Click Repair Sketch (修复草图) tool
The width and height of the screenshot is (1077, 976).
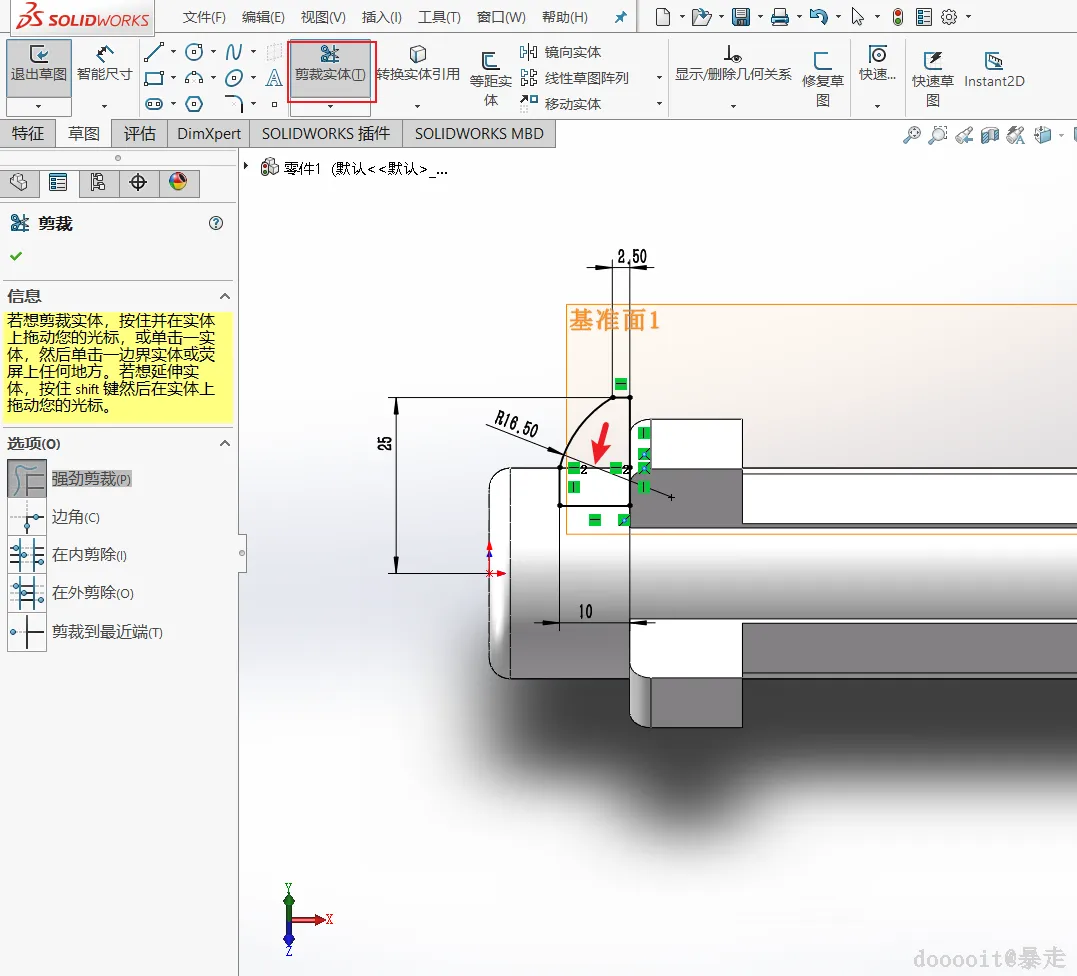click(x=822, y=79)
